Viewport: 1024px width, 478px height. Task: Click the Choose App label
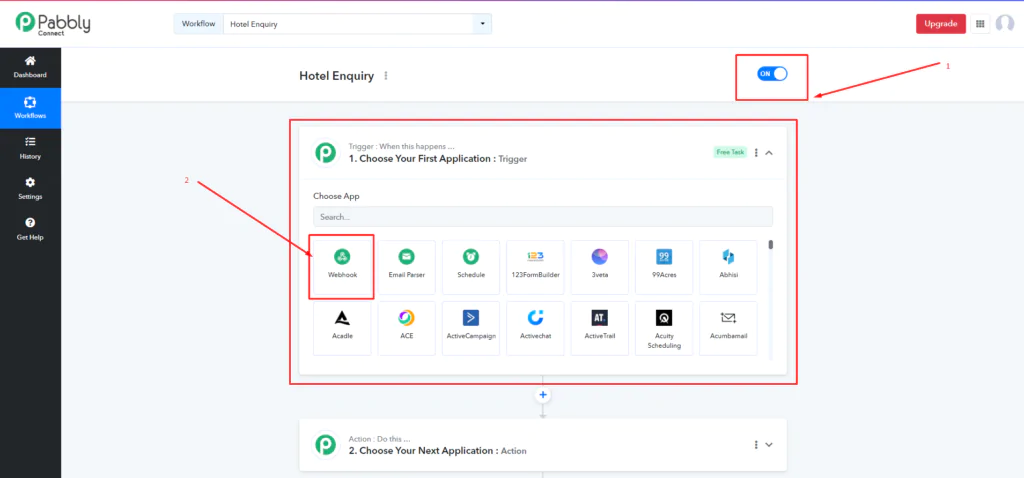pyautogui.click(x=336, y=196)
